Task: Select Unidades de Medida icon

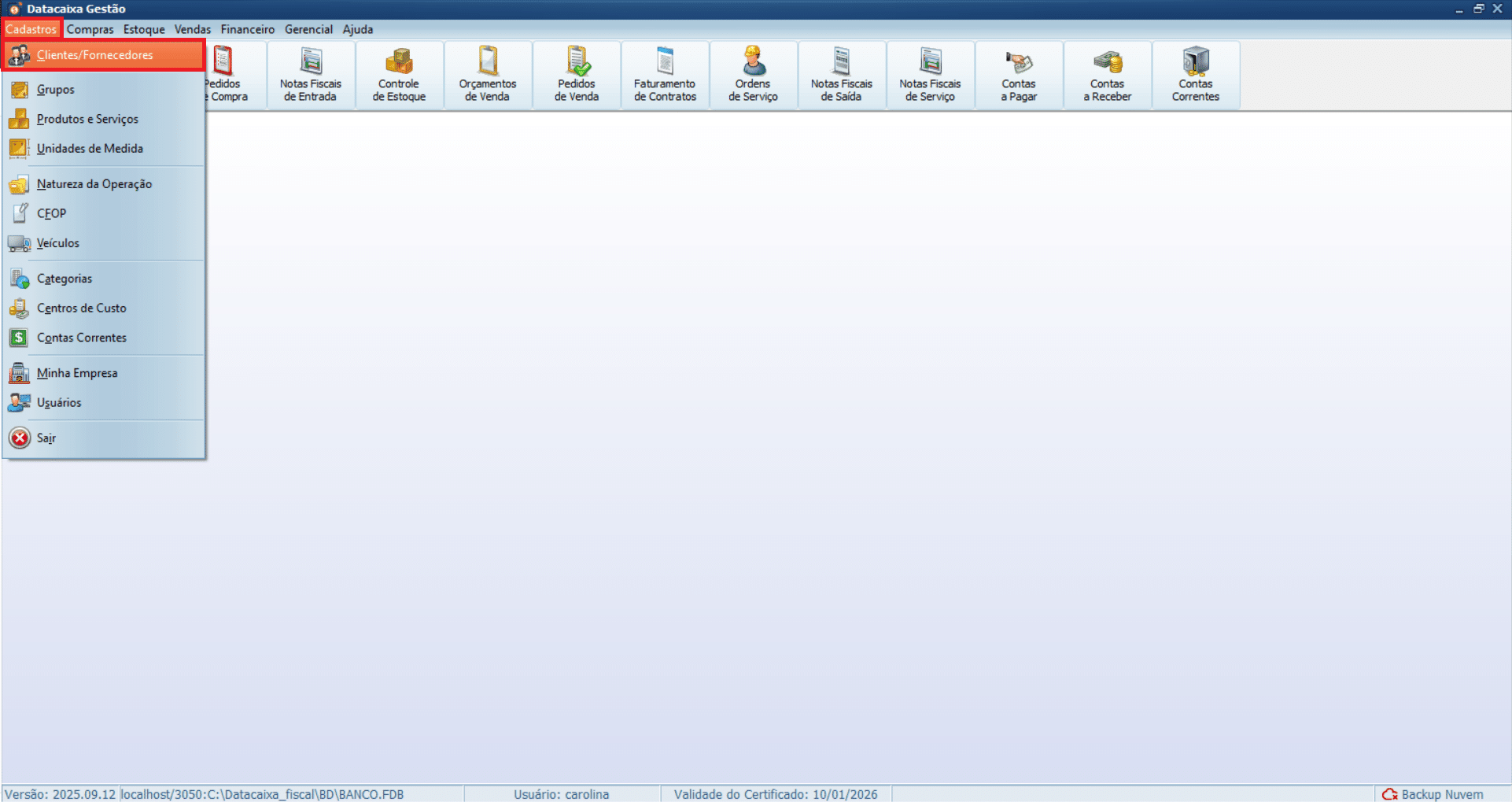Action: 20,149
